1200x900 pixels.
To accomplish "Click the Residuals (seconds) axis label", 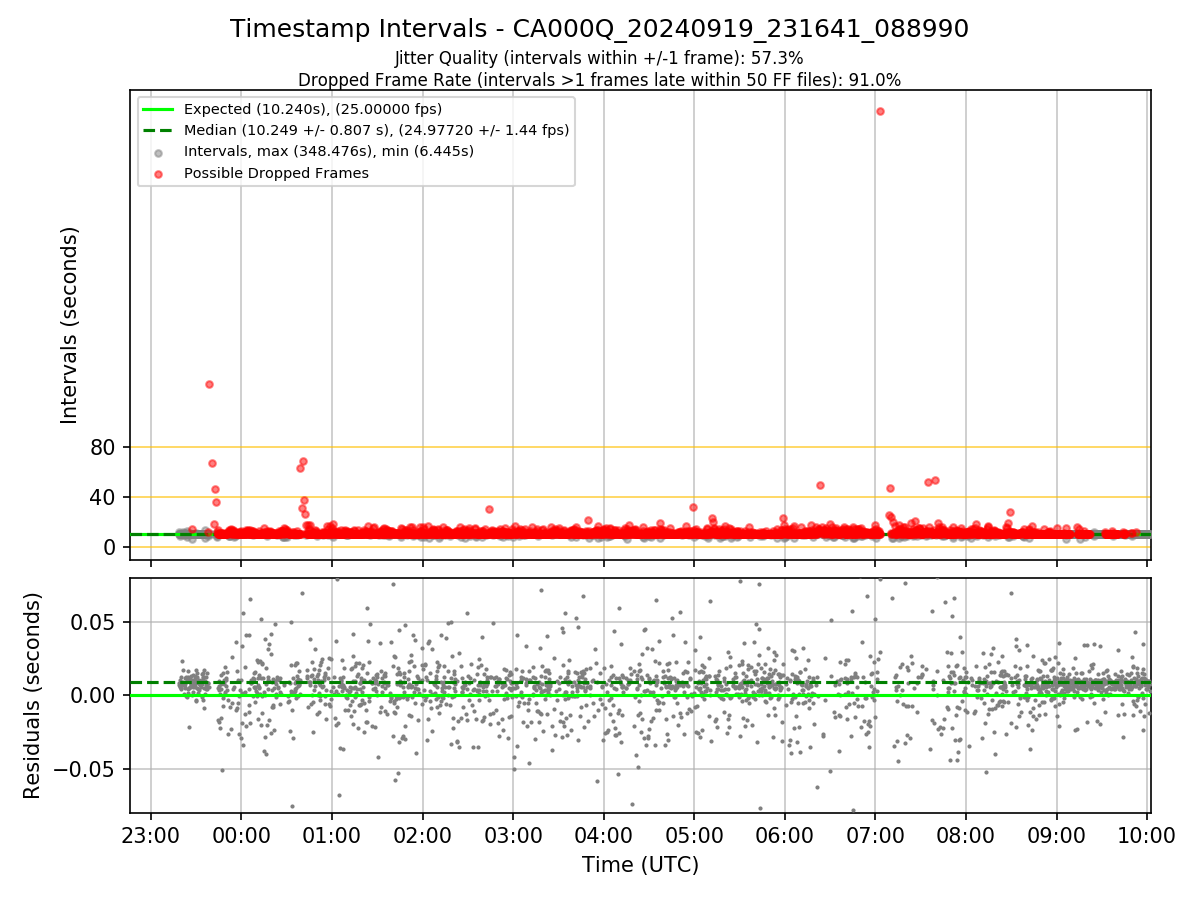I will pyautogui.click(x=32, y=695).
